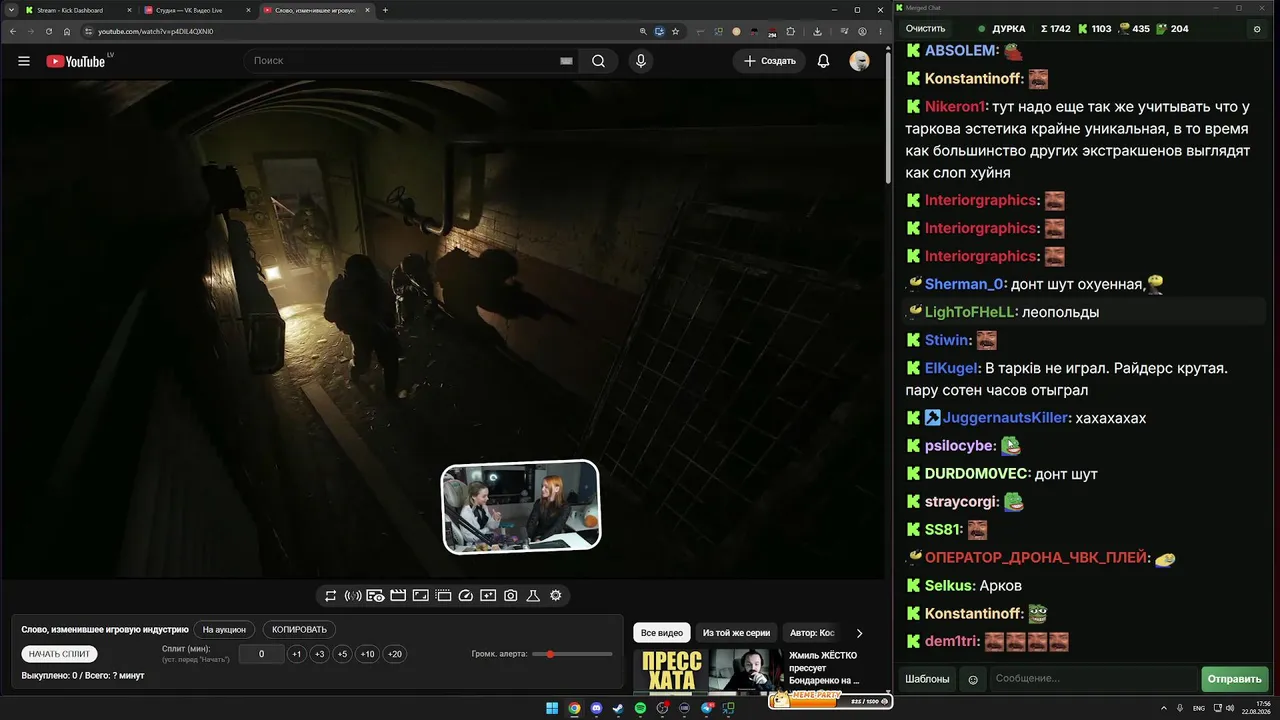Open Discord from the taskbar
This screenshot has height=720, width=1280.
tap(596, 709)
